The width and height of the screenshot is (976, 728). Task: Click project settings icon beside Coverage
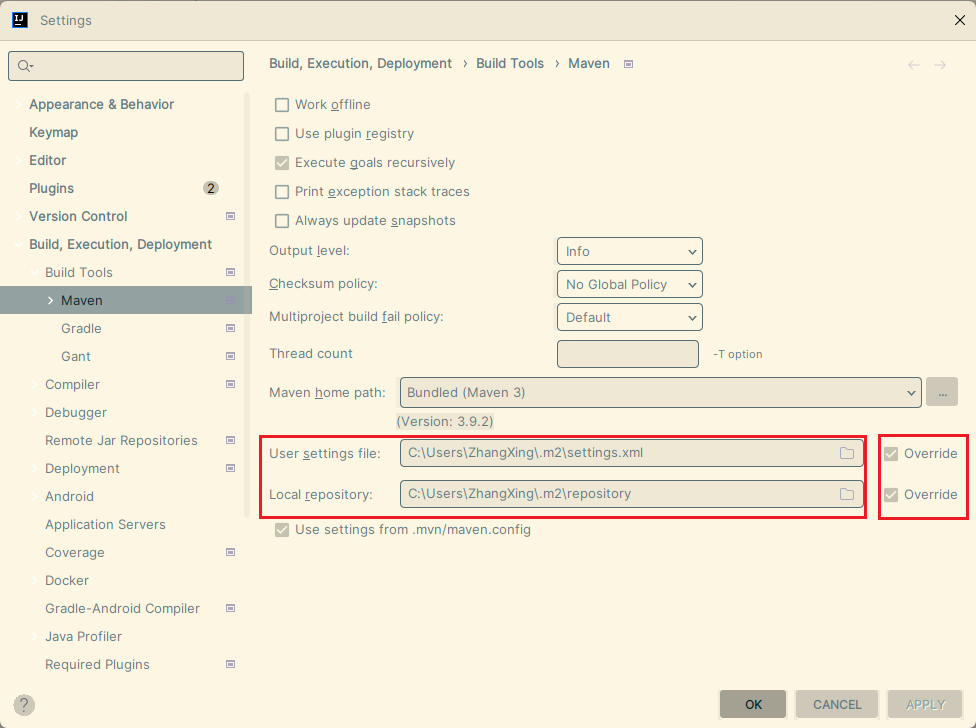(x=230, y=552)
